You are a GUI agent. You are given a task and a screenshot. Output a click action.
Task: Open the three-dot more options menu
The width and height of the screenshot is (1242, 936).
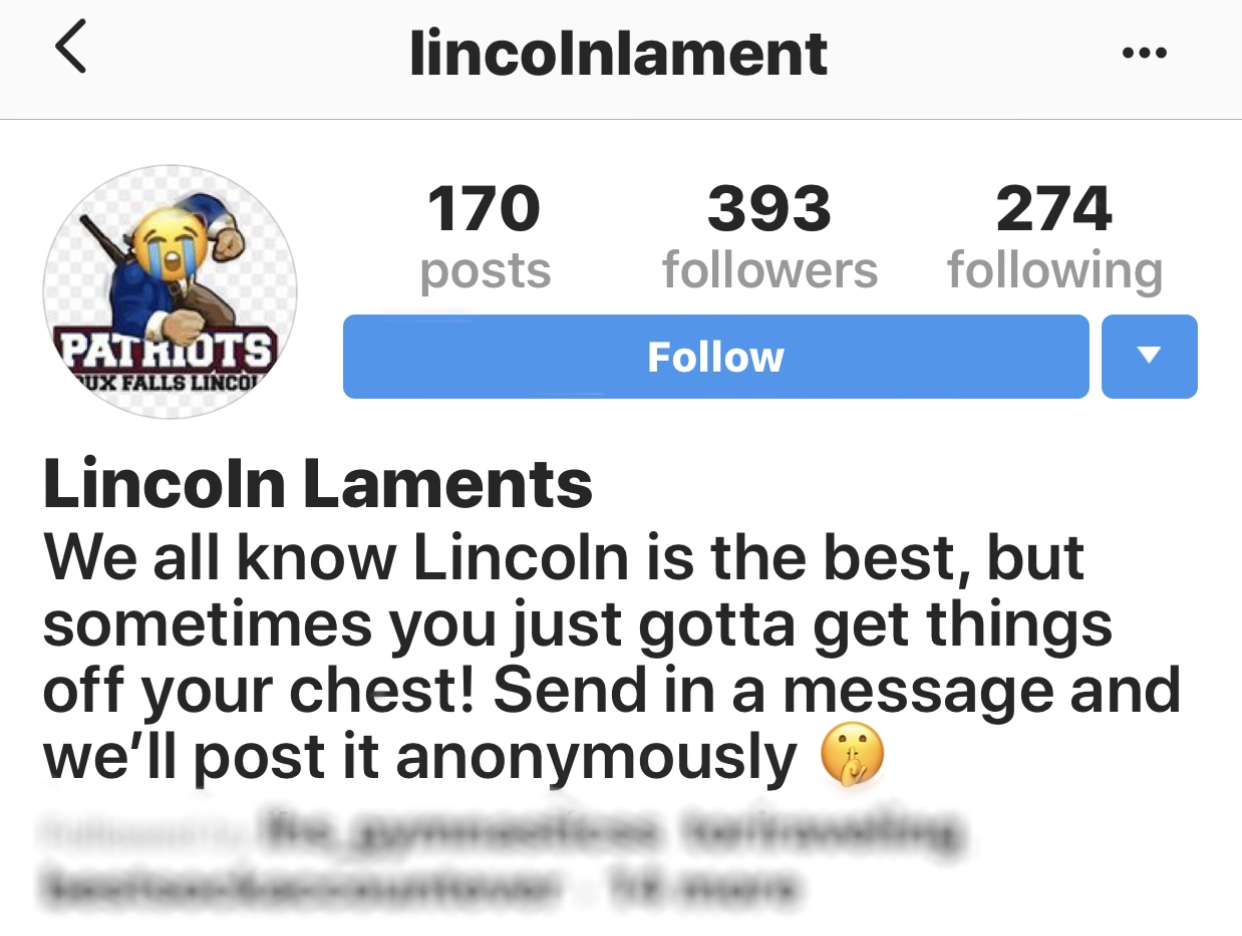[1144, 53]
